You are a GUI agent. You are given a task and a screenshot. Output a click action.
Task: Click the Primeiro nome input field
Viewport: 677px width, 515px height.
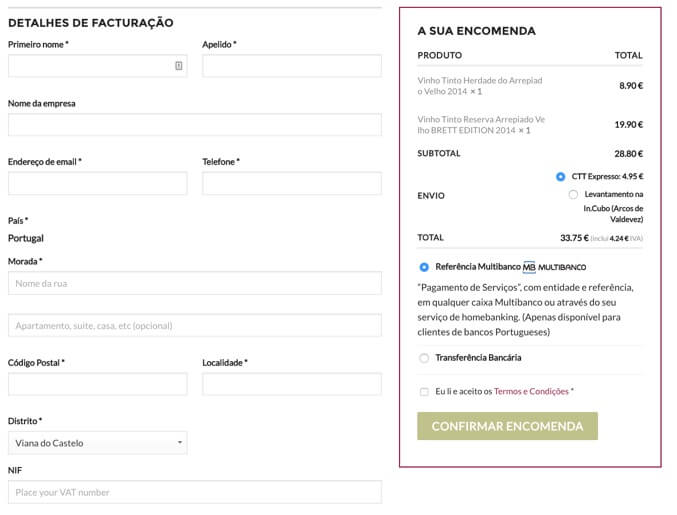(x=90, y=66)
